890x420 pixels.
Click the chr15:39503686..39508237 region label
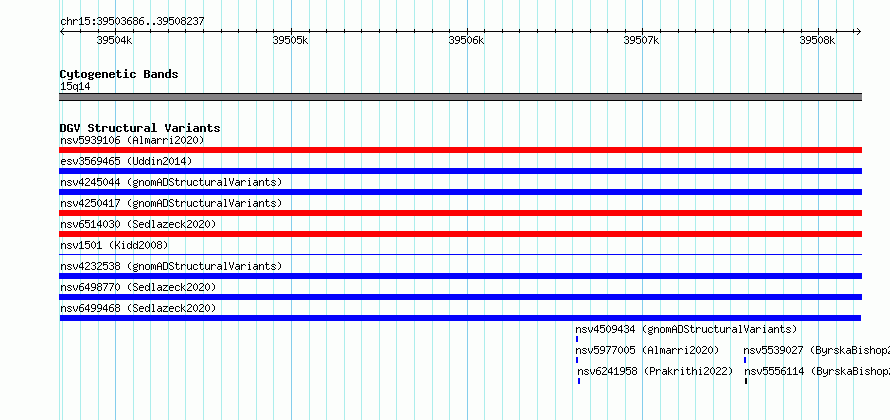pos(132,22)
